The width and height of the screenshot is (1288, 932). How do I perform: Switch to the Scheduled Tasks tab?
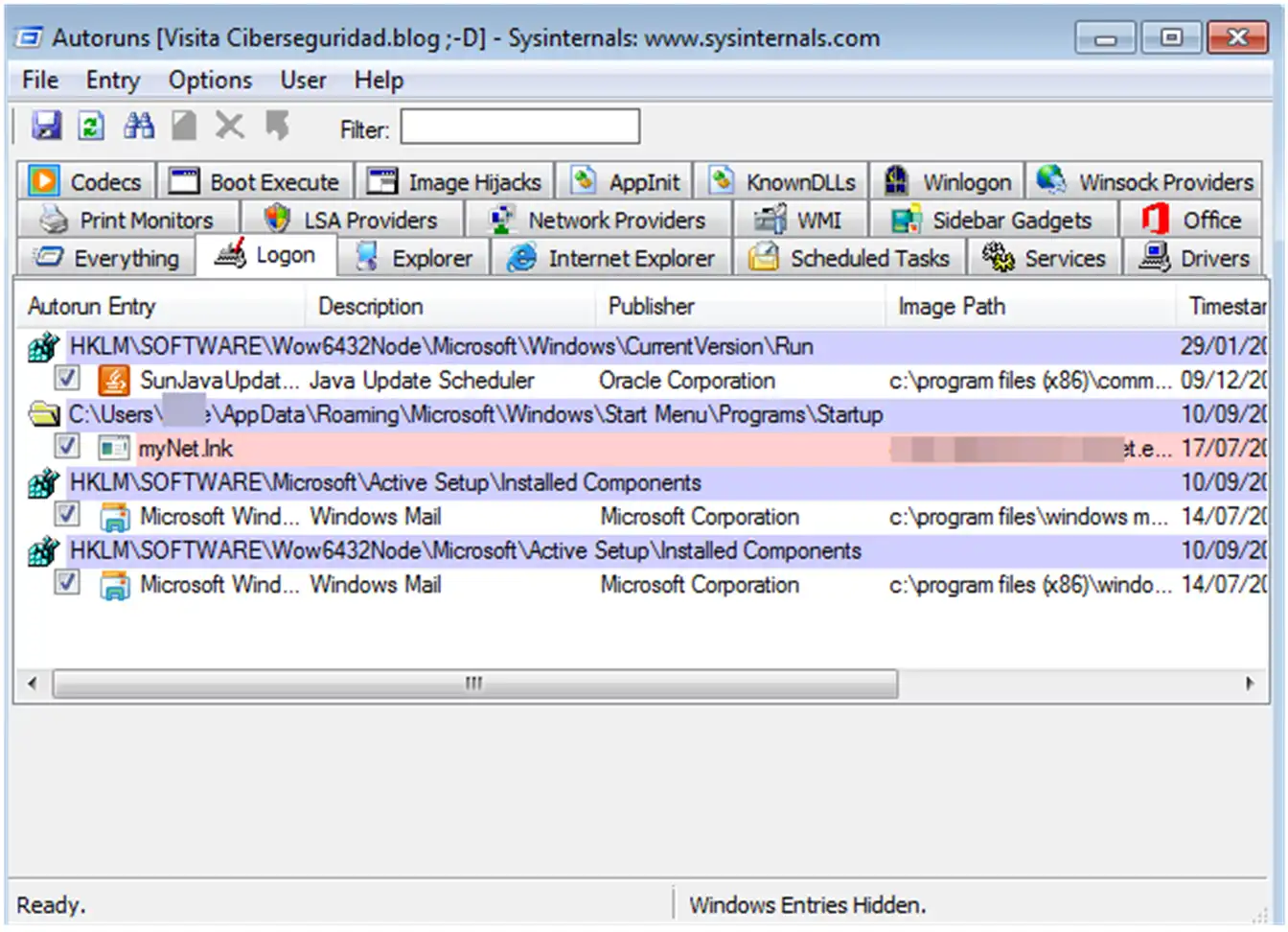click(851, 258)
